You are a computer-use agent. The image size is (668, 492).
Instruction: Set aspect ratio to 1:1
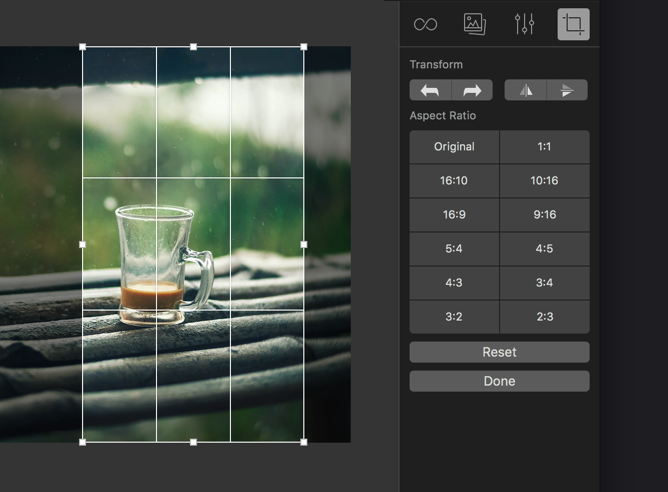[544, 147]
